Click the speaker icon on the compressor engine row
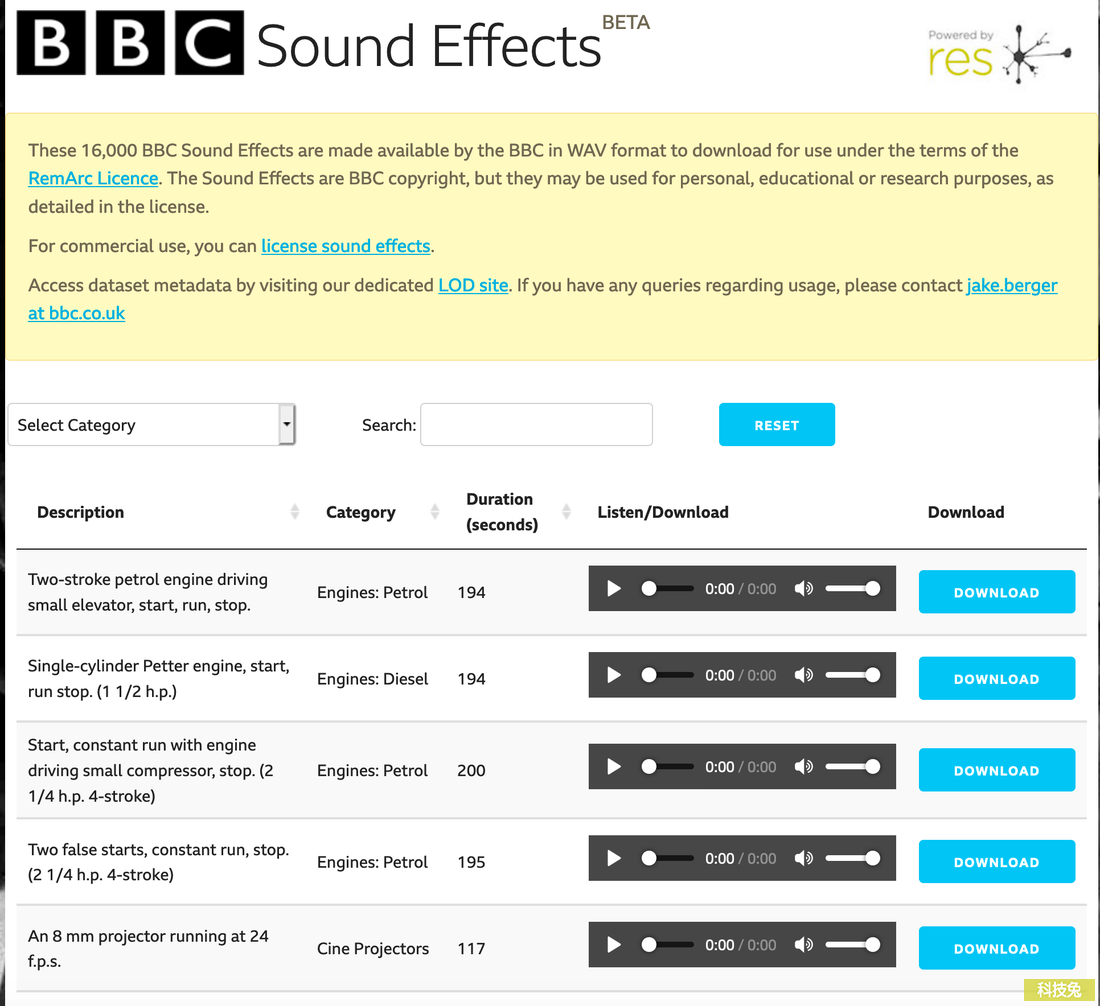 [x=804, y=766]
